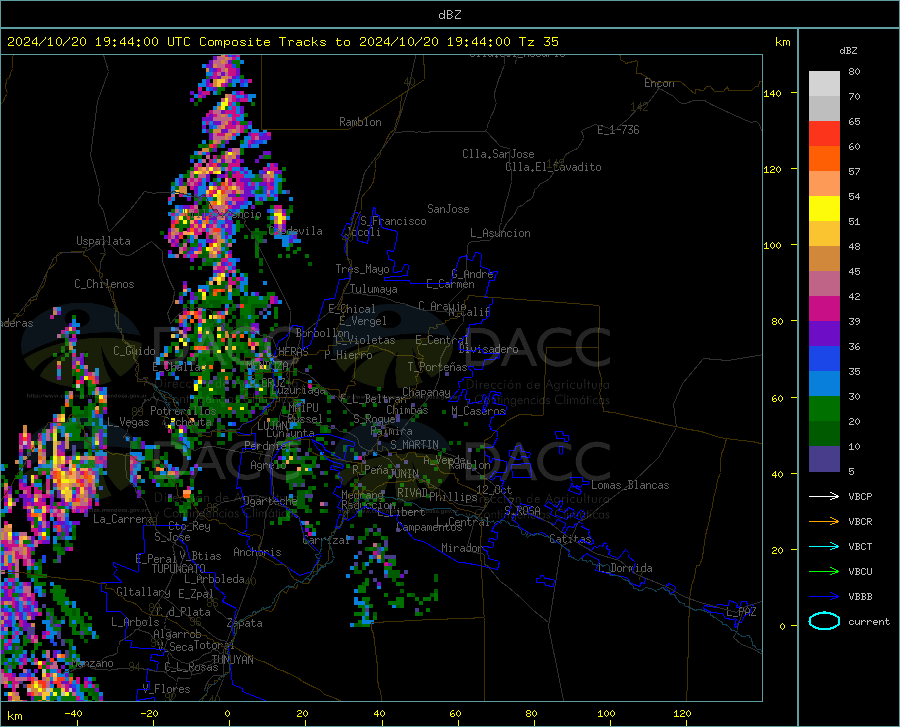Click the 'Chapanay' map label

click(426, 392)
